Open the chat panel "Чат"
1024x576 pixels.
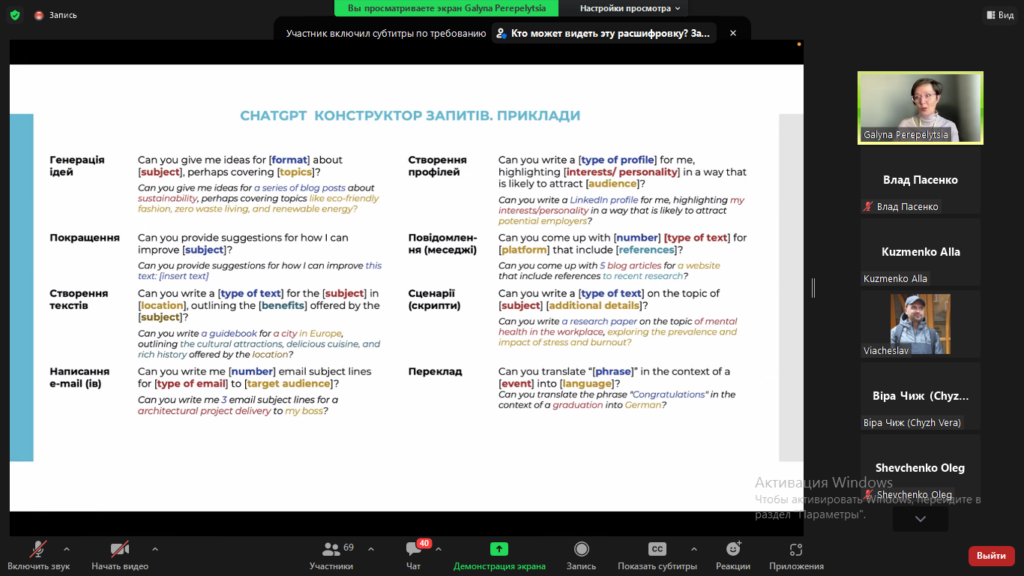click(x=413, y=556)
